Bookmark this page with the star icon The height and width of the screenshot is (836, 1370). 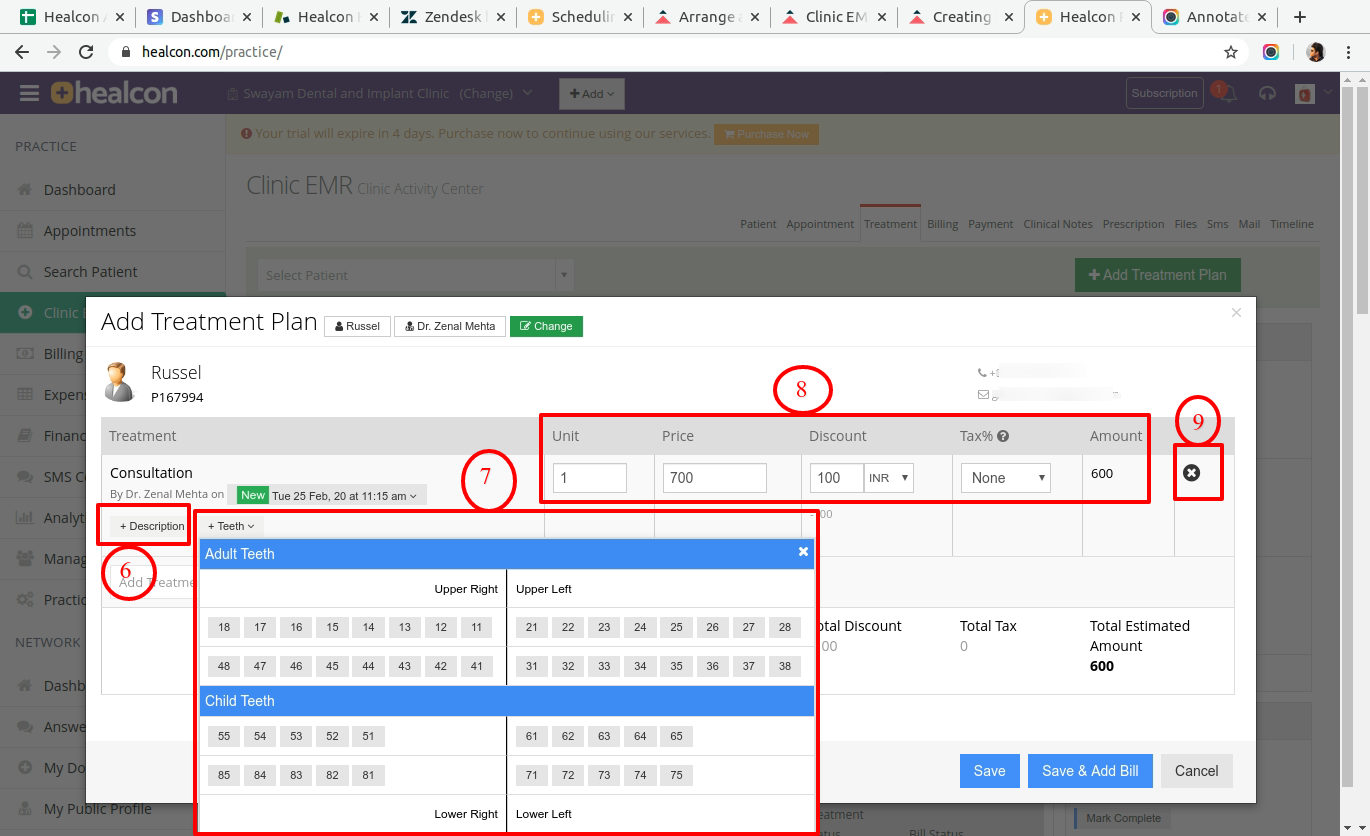[1231, 52]
